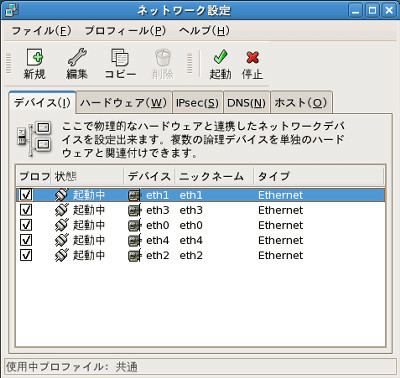Click the plug status icon in eth4 row

click(62, 240)
